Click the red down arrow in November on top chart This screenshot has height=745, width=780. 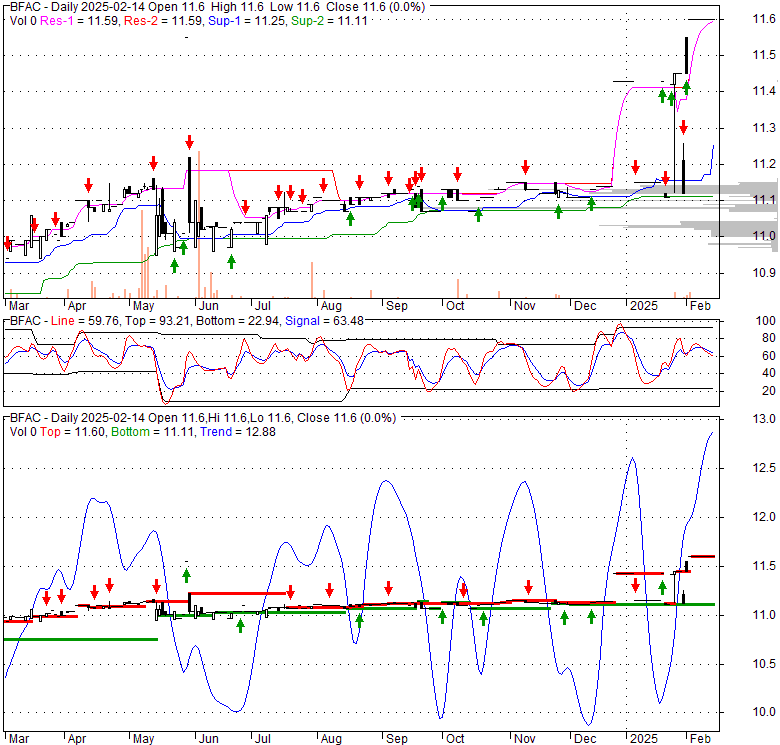click(524, 166)
